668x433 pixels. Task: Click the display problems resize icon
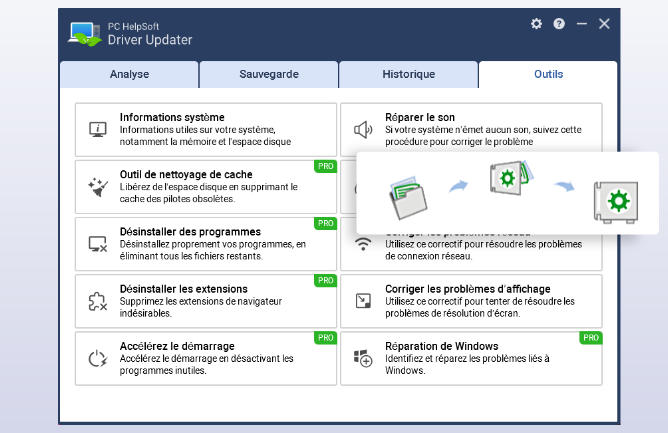coord(363,301)
